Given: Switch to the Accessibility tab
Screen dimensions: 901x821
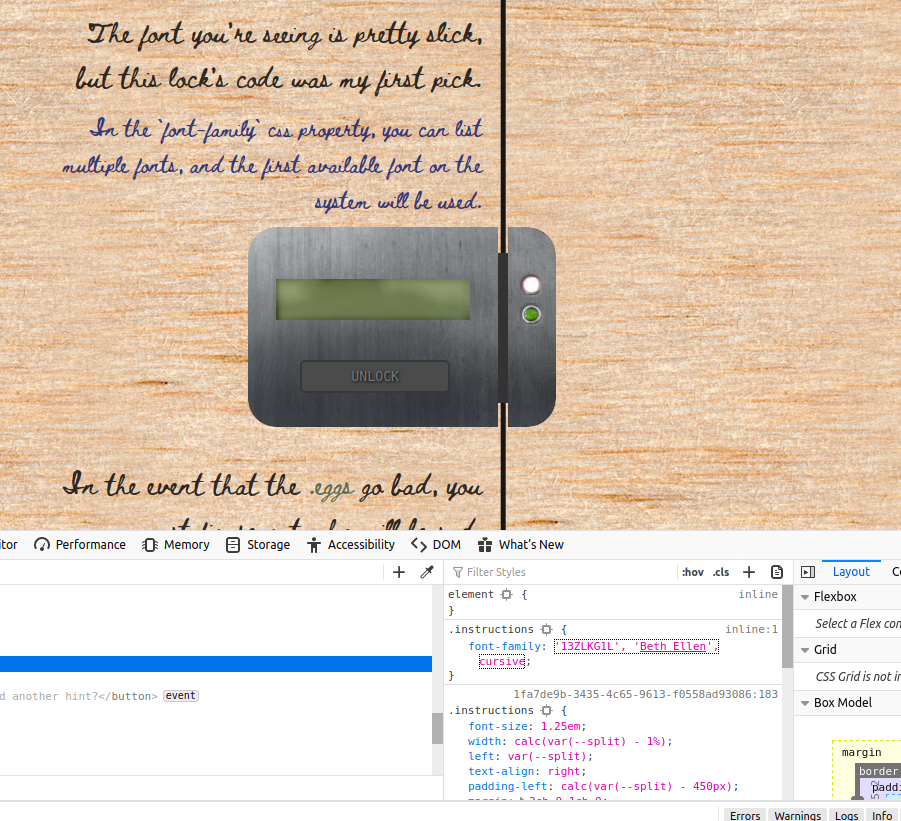Looking at the screenshot, I should click(351, 545).
